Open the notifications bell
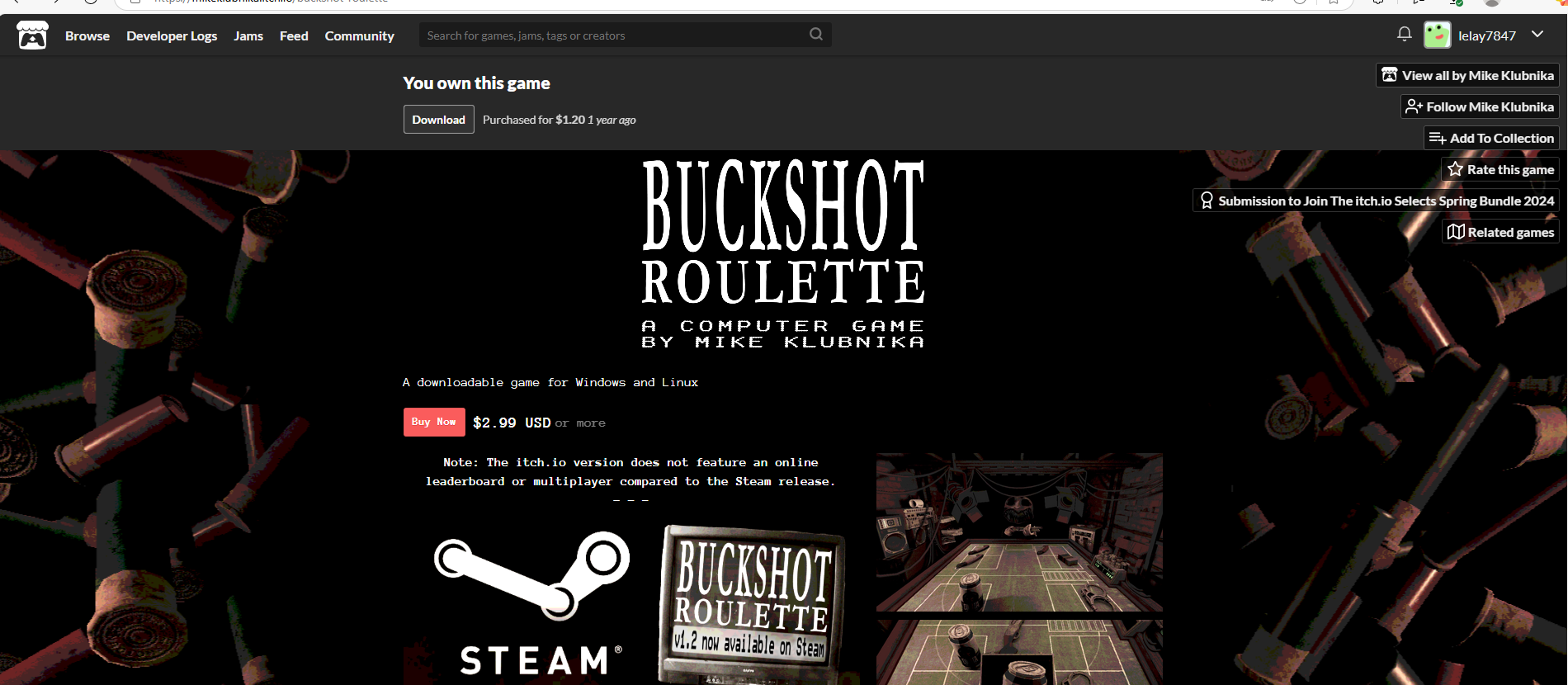The height and width of the screenshot is (685, 1568). point(1404,35)
